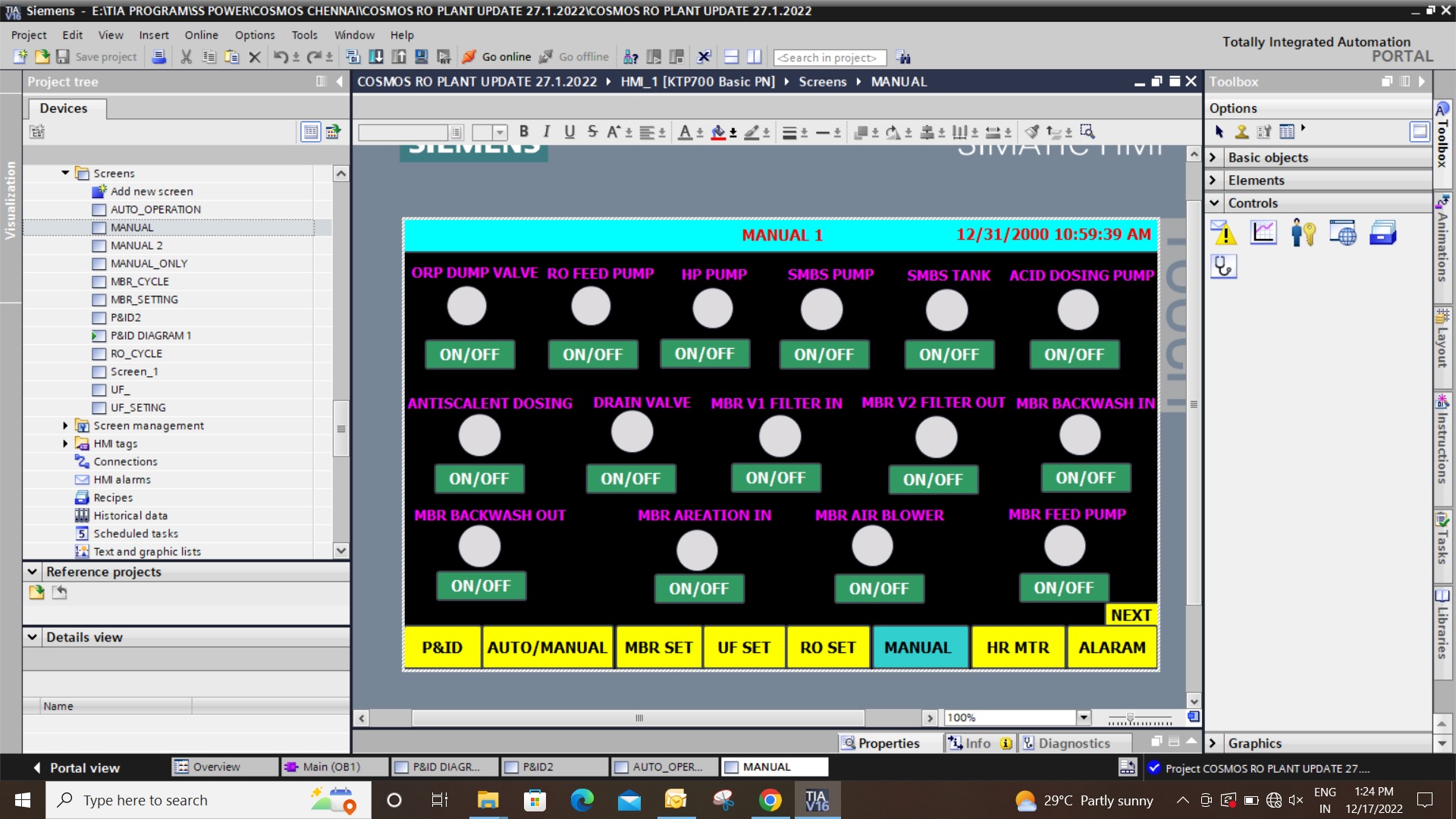The height and width of the screenshot is (819, 1456).
Task: Select the Alarm view warning-triangle control
Action: click(x=1223, y=233)
